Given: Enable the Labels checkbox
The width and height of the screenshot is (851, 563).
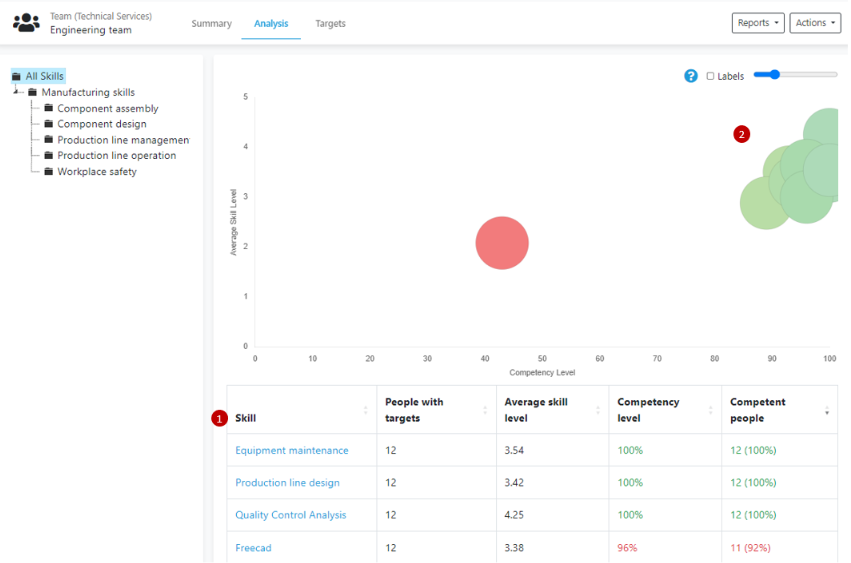Looking at the screenshot, I should point(710,76).
